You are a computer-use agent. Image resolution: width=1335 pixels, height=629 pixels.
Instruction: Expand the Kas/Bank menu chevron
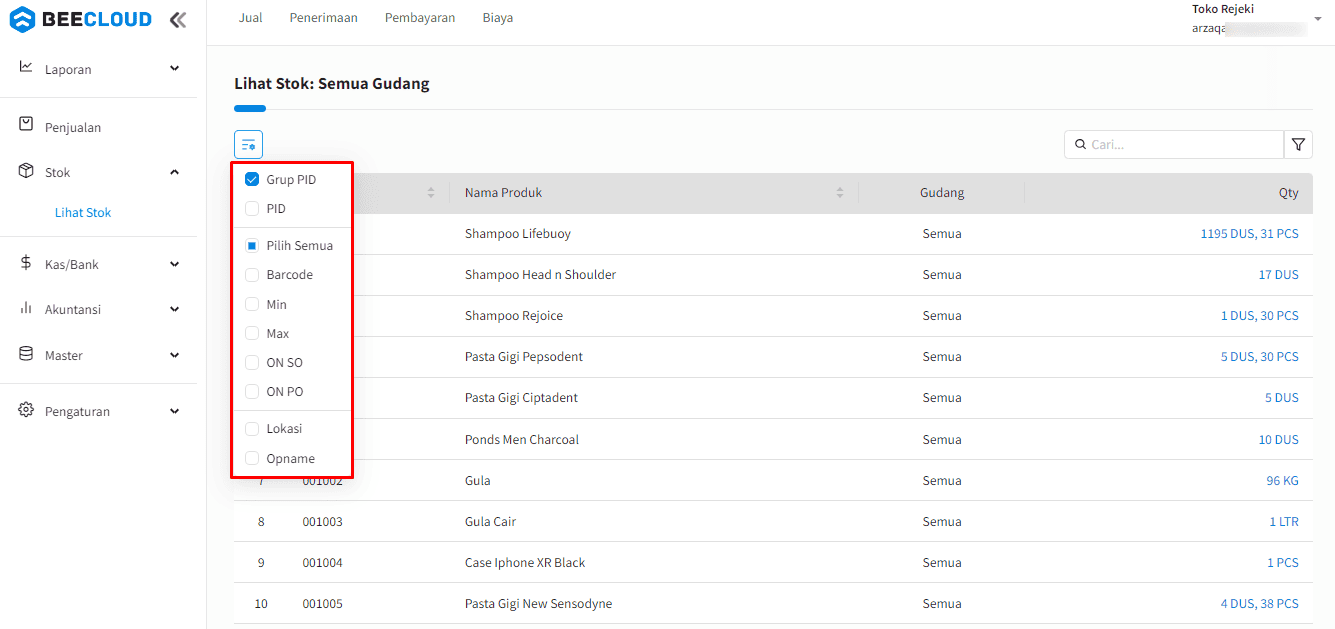175,264
